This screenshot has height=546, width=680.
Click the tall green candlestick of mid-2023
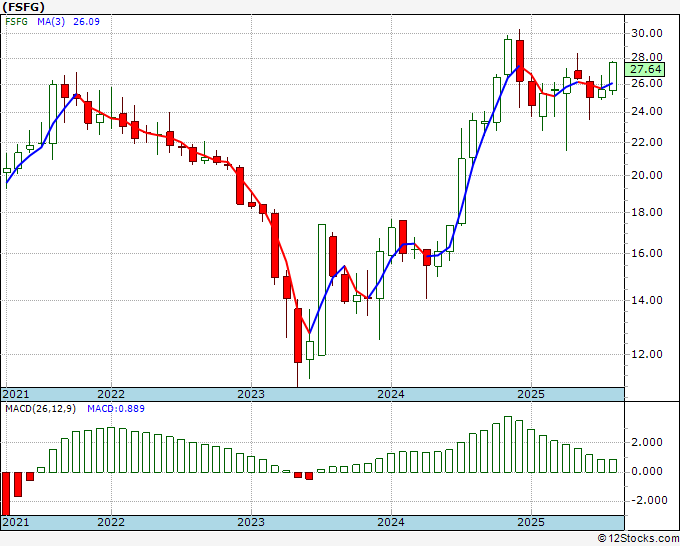(x=322, y=290)
